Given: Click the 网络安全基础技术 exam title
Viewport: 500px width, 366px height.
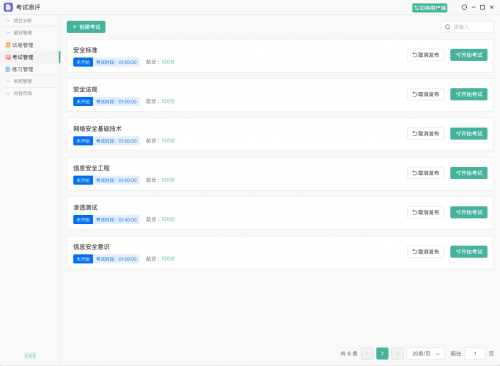Looking at the screenshot, I should coord(97,129).
